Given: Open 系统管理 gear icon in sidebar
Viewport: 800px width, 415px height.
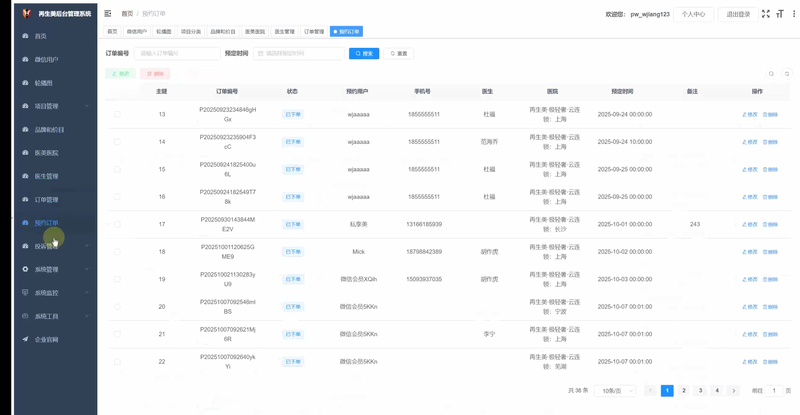Looking at the screenshot, I should pos(25,269).
